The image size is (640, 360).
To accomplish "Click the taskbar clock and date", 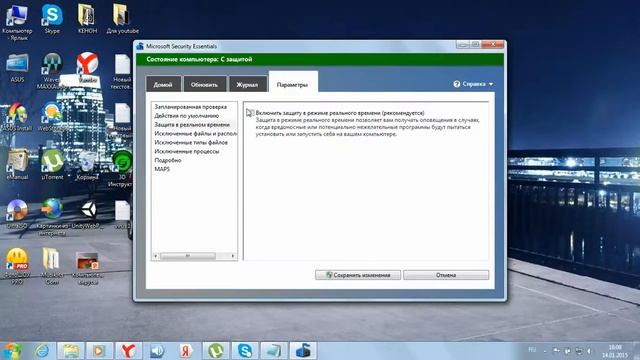I will point(615,351).
